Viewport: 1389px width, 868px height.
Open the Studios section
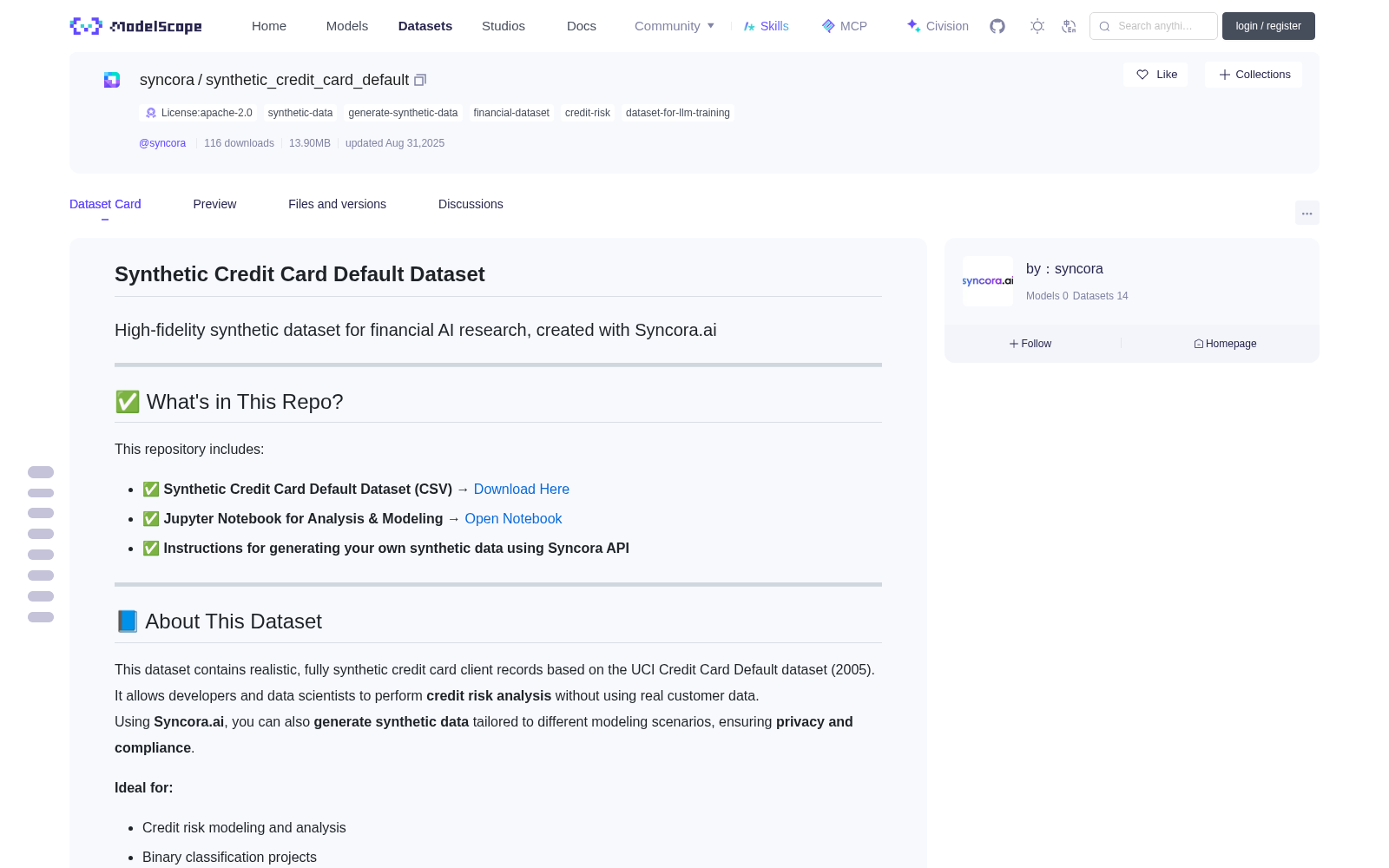pyautogui.click(x=504, y=26)
